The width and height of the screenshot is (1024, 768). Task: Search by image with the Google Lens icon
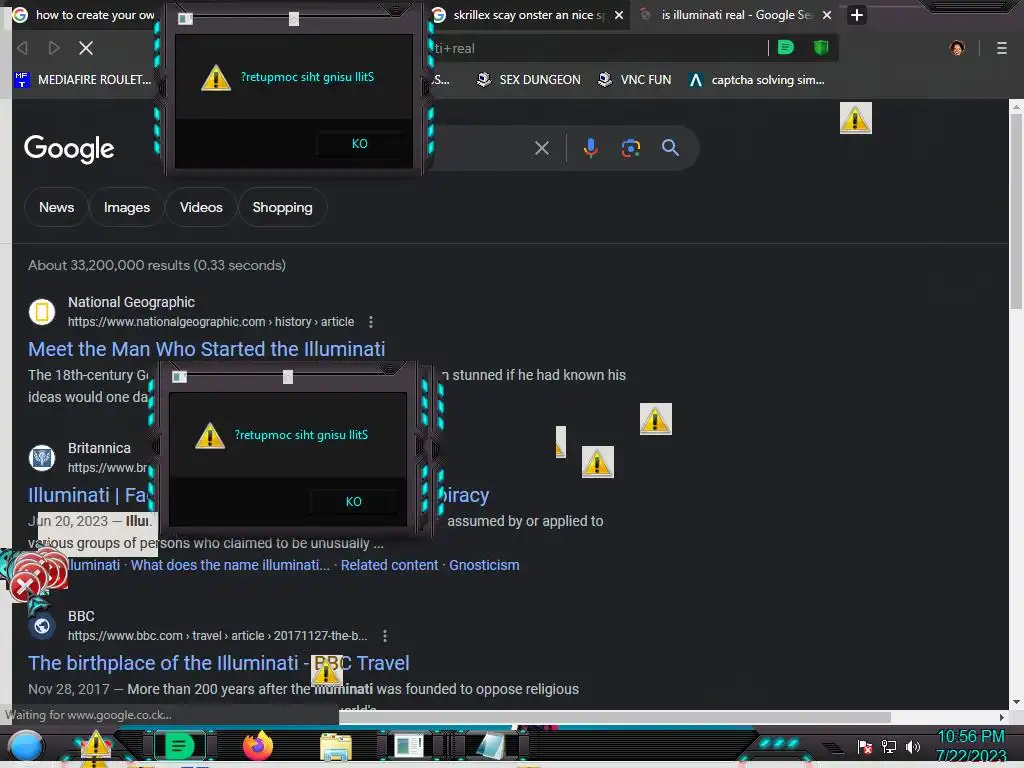[x=630, y=148]
